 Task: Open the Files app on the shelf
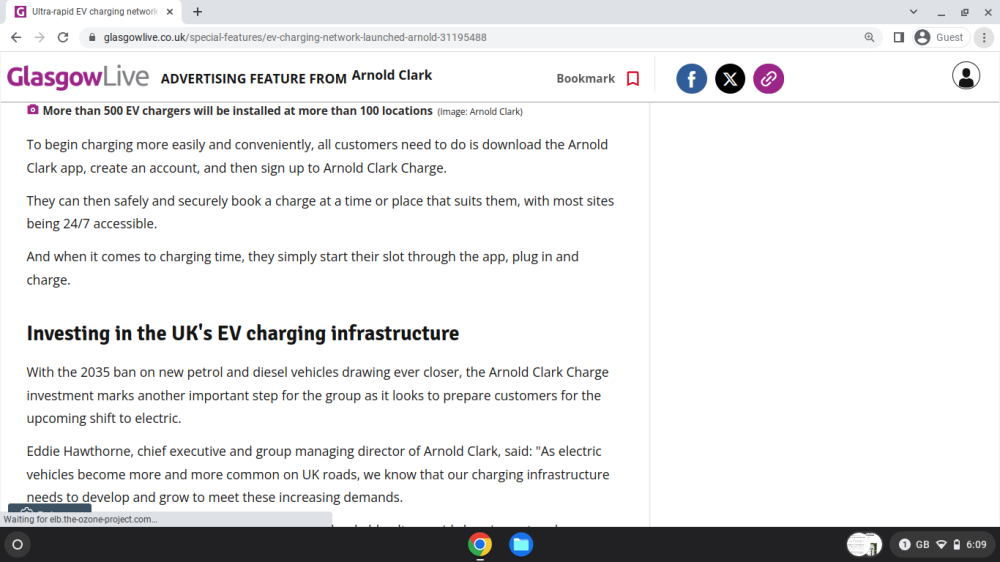pyautogui.click(x=521, y=545)
